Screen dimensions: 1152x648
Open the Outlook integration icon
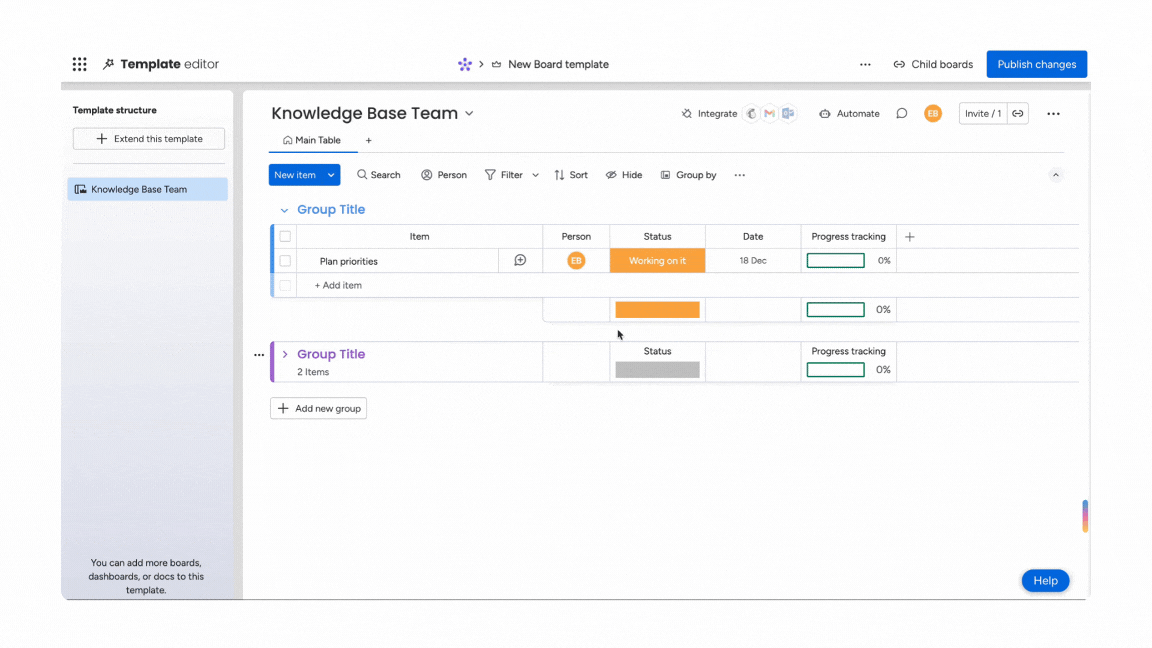coord(788,114)
